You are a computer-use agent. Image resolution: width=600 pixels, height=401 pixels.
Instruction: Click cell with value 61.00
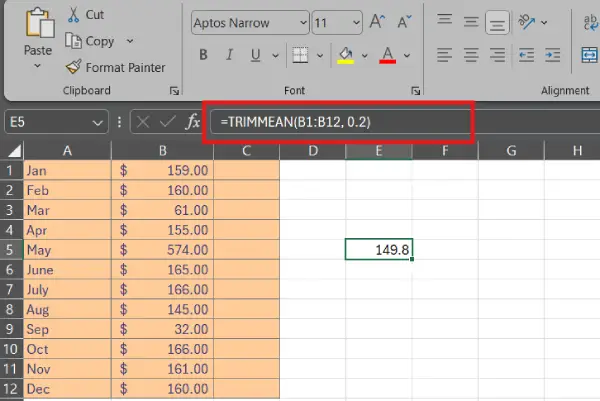[x=163, y=210]
